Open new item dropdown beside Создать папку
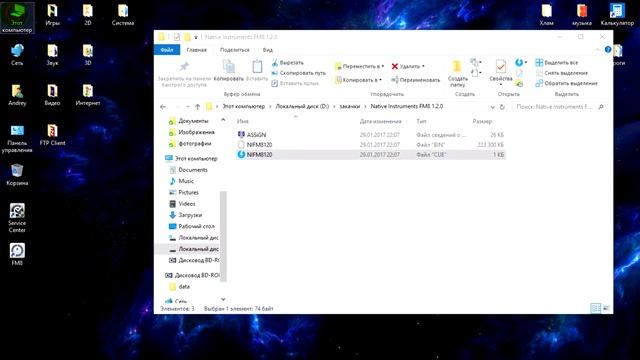 476,62
